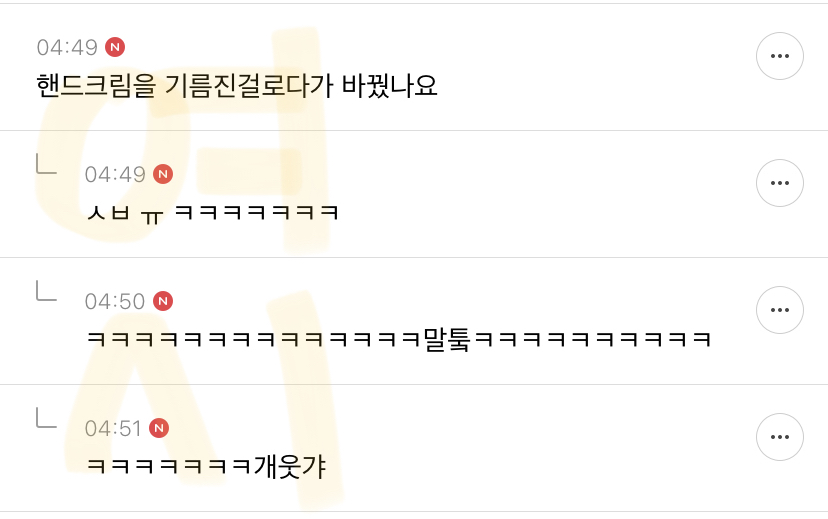Open more options on the 말툭 reply

click(x=779, y=310)
